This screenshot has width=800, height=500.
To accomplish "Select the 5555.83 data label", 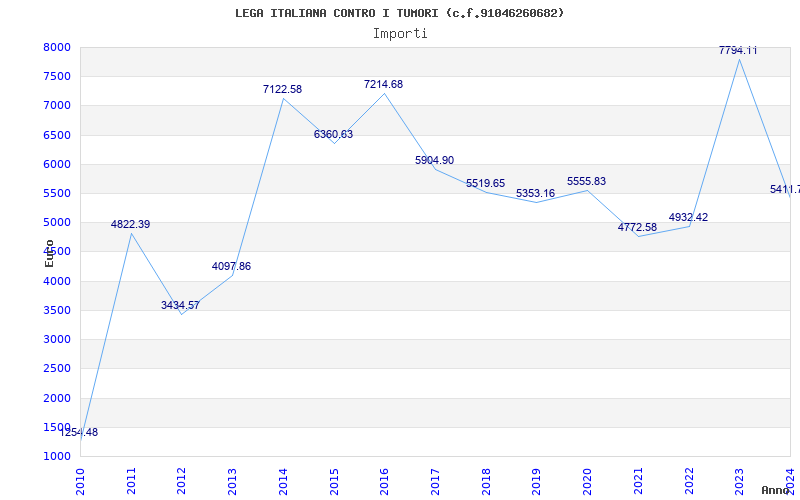I will pyautogui.click(x=586, y=182).
